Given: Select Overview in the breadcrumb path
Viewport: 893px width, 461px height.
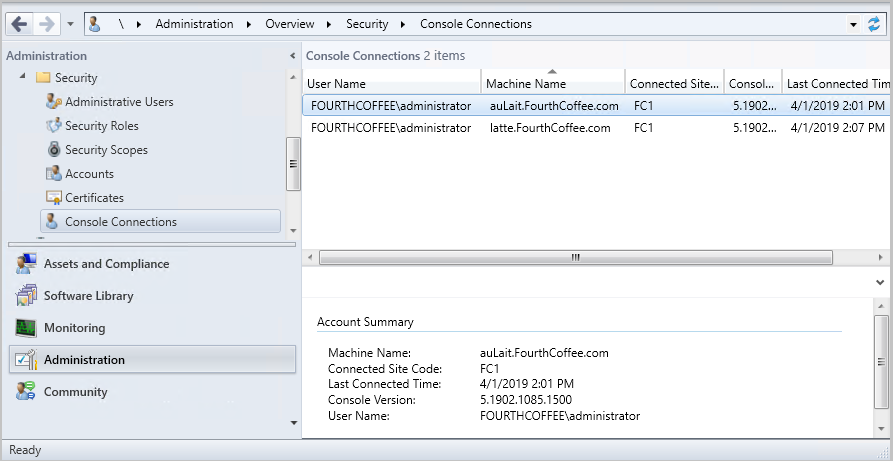Looking at the screenshot, I should click(x=289, y=24).
